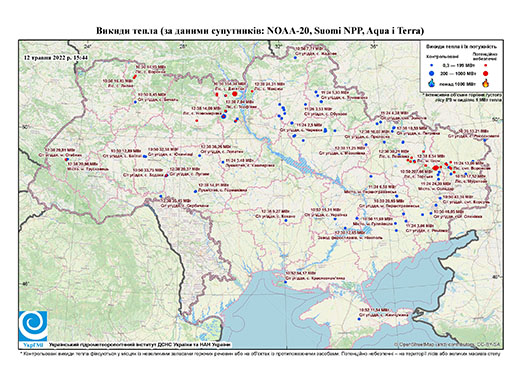Click the blue marker on the Crimea peninsula

click(359, 319)
